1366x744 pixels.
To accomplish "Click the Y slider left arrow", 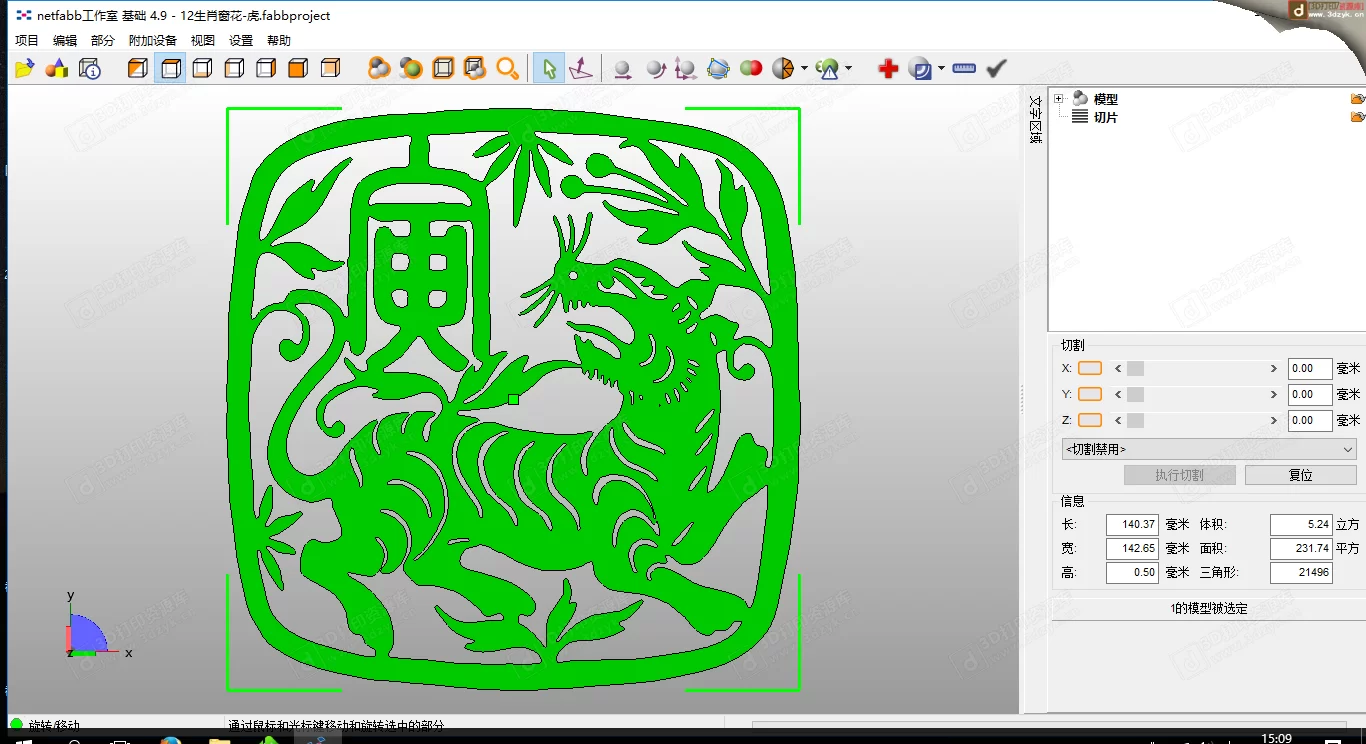I will pos(1118,394).
